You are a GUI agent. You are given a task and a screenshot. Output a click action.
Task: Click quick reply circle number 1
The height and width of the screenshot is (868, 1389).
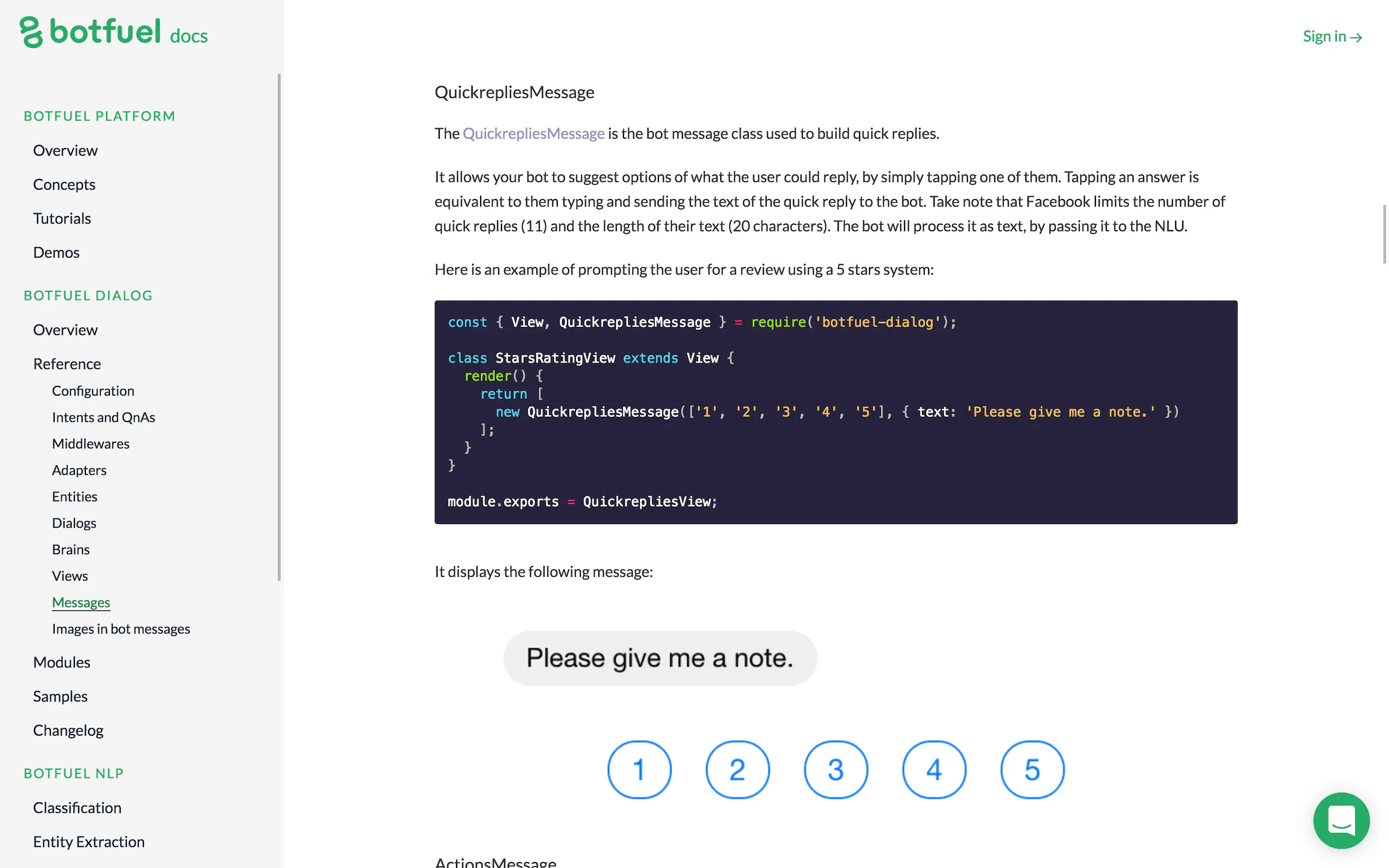639,769
